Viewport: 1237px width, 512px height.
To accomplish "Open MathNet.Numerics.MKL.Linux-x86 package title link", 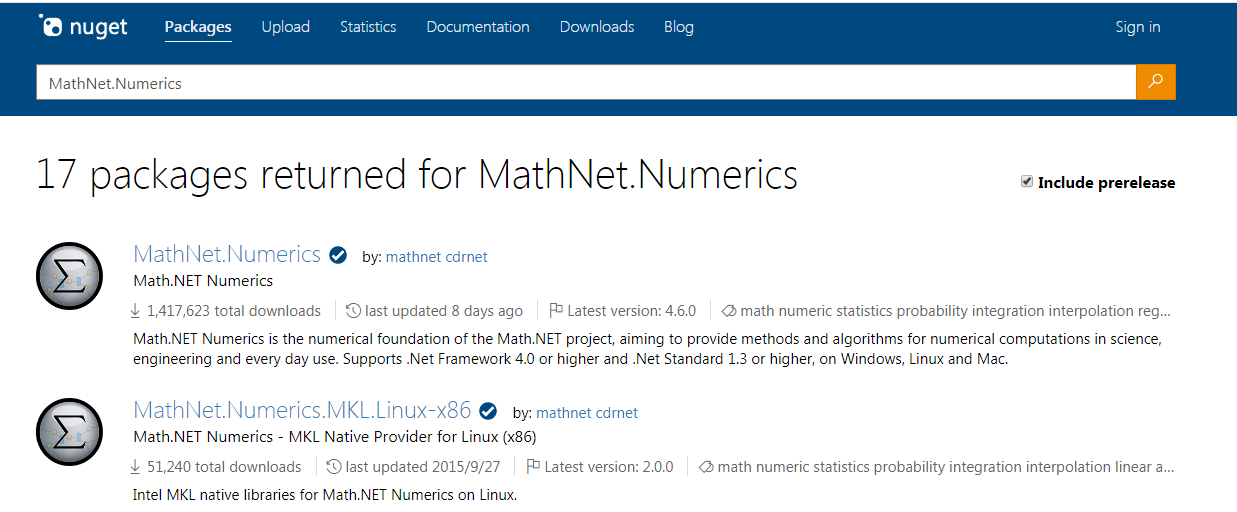I will pos(302,410).
